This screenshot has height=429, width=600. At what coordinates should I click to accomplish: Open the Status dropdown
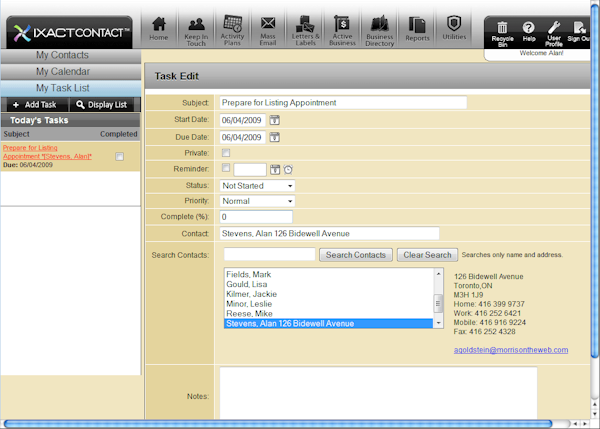tap(257, 186)
